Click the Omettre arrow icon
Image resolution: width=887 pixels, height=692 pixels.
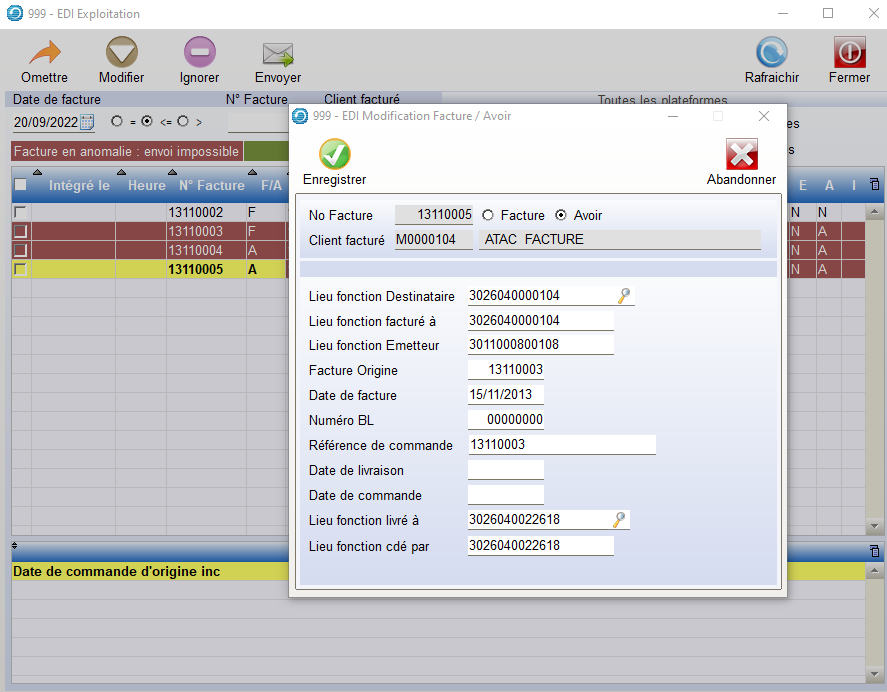point(44,54)
